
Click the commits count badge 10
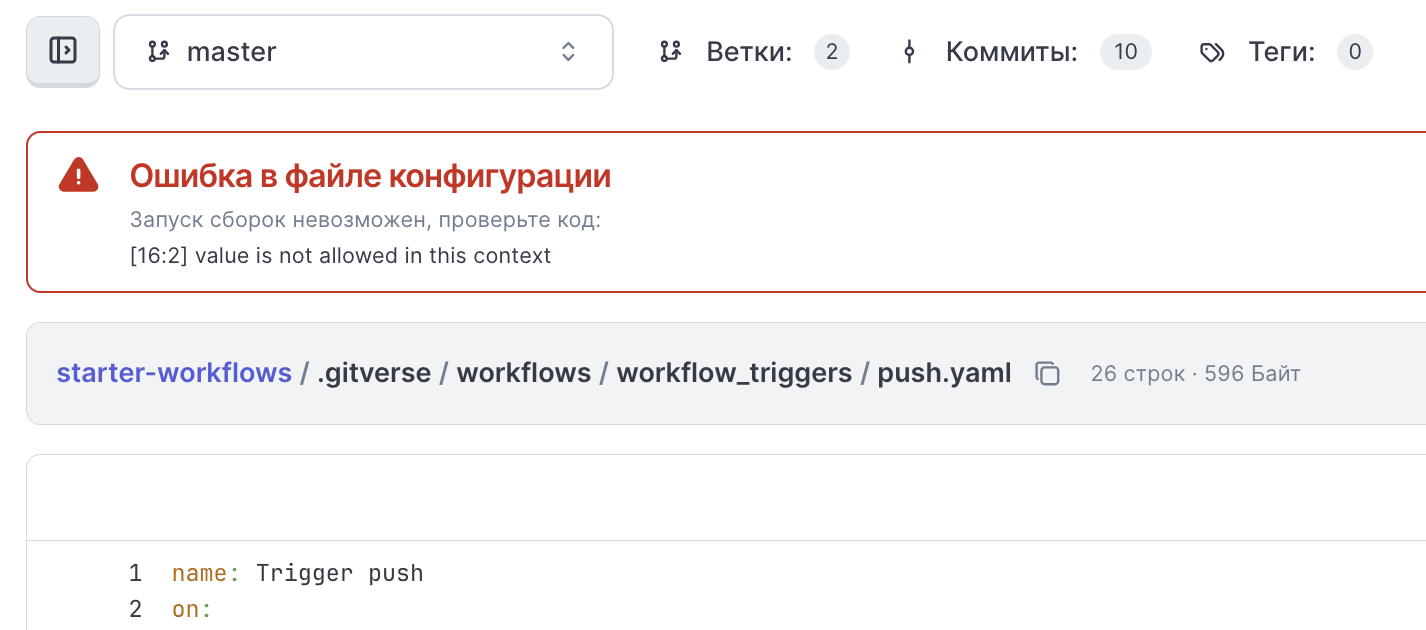tap(1125, 52)
